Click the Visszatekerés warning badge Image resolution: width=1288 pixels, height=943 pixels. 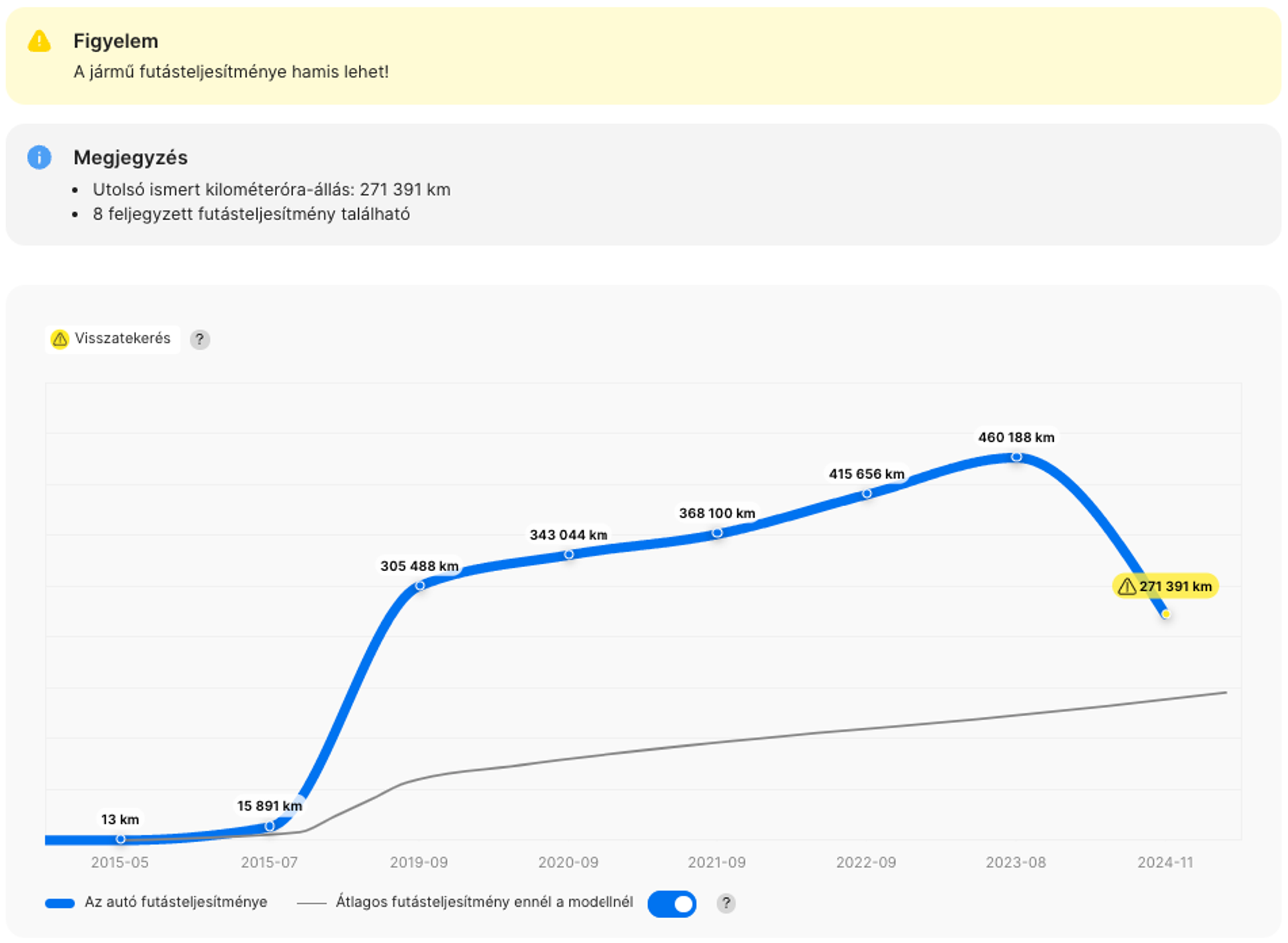click(112, 339)
